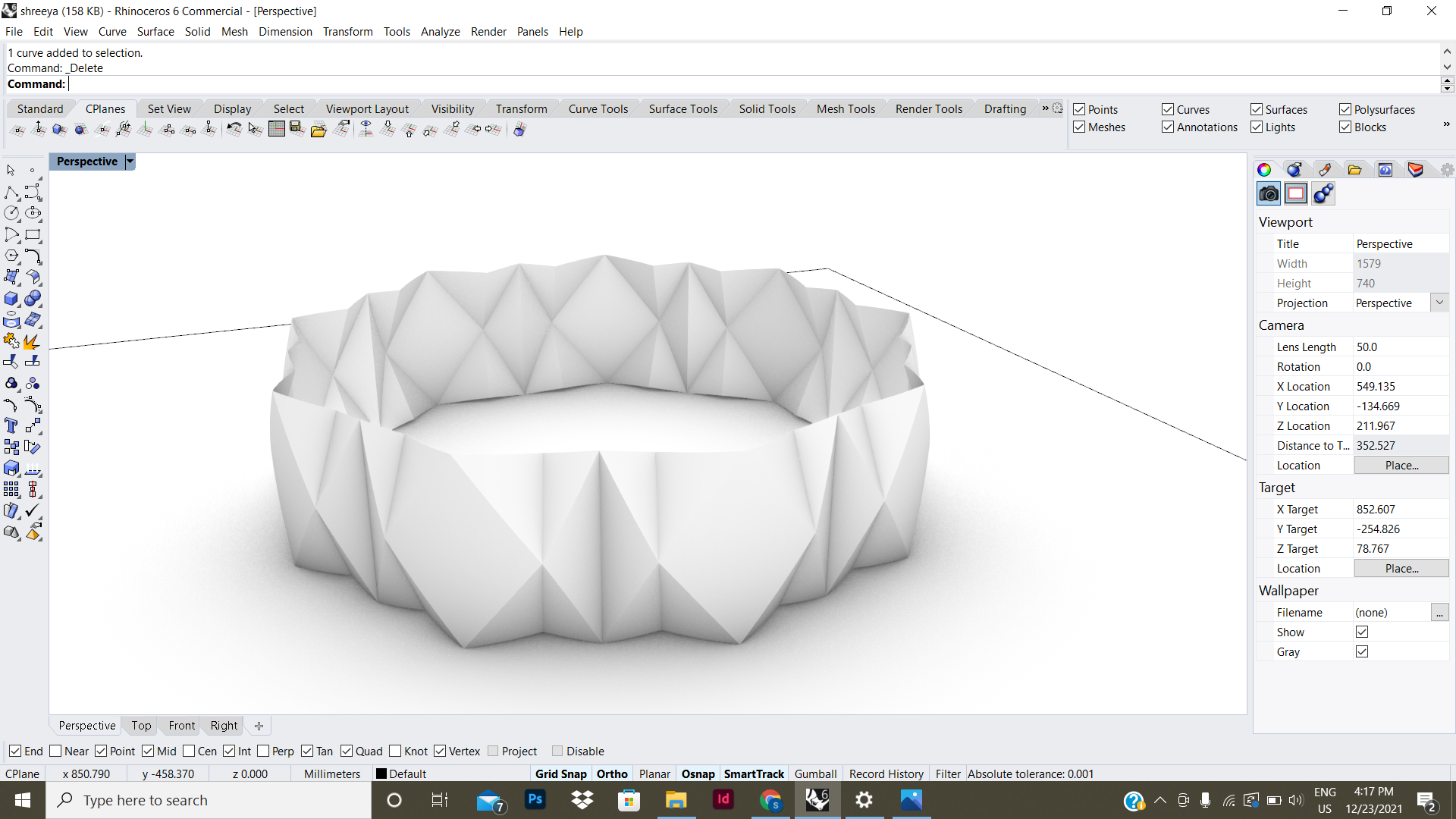1456x819 pixels.
Task: Click the Text object tool
Action: (11, 425)
